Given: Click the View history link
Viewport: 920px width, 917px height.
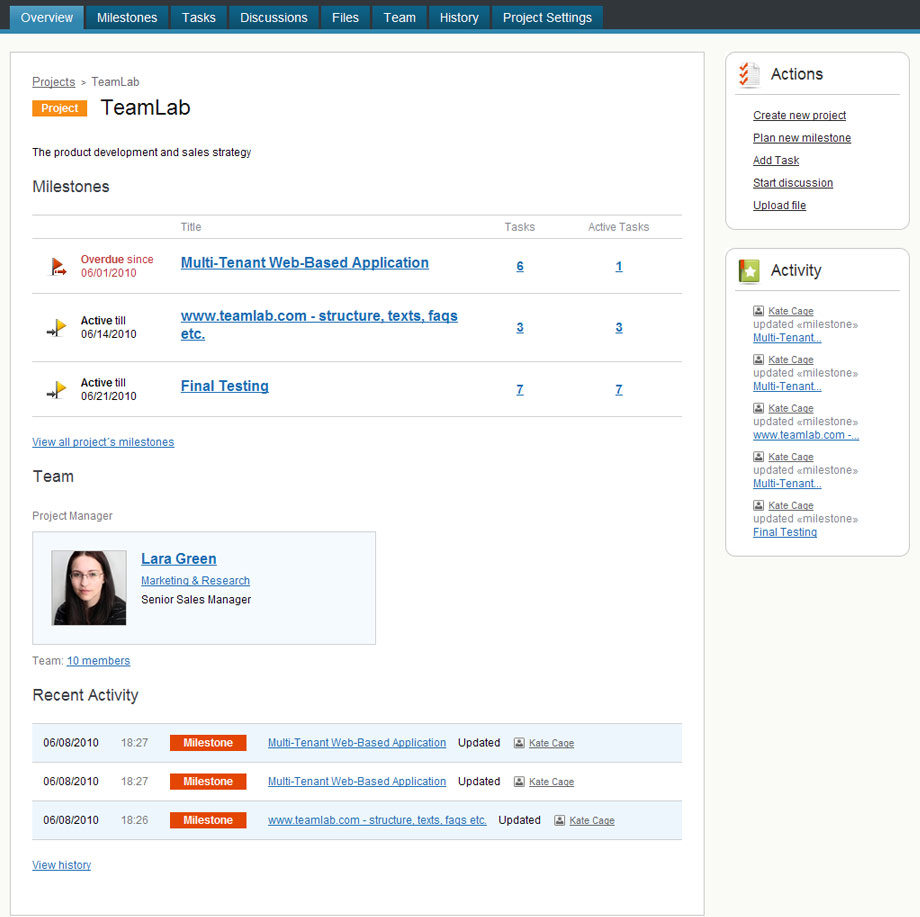Looking at the screenshot, I should [62, 865].
